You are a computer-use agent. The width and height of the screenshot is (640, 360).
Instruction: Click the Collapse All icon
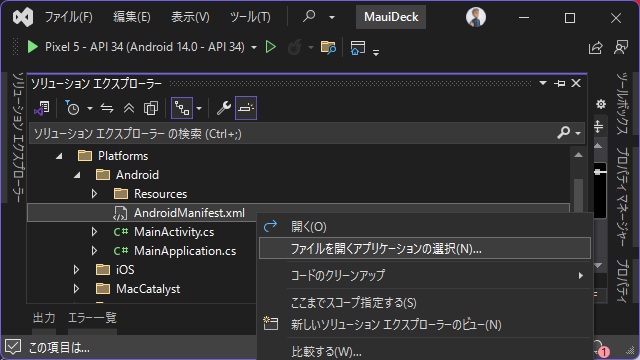pyautogui.click(x=129, y=108)
